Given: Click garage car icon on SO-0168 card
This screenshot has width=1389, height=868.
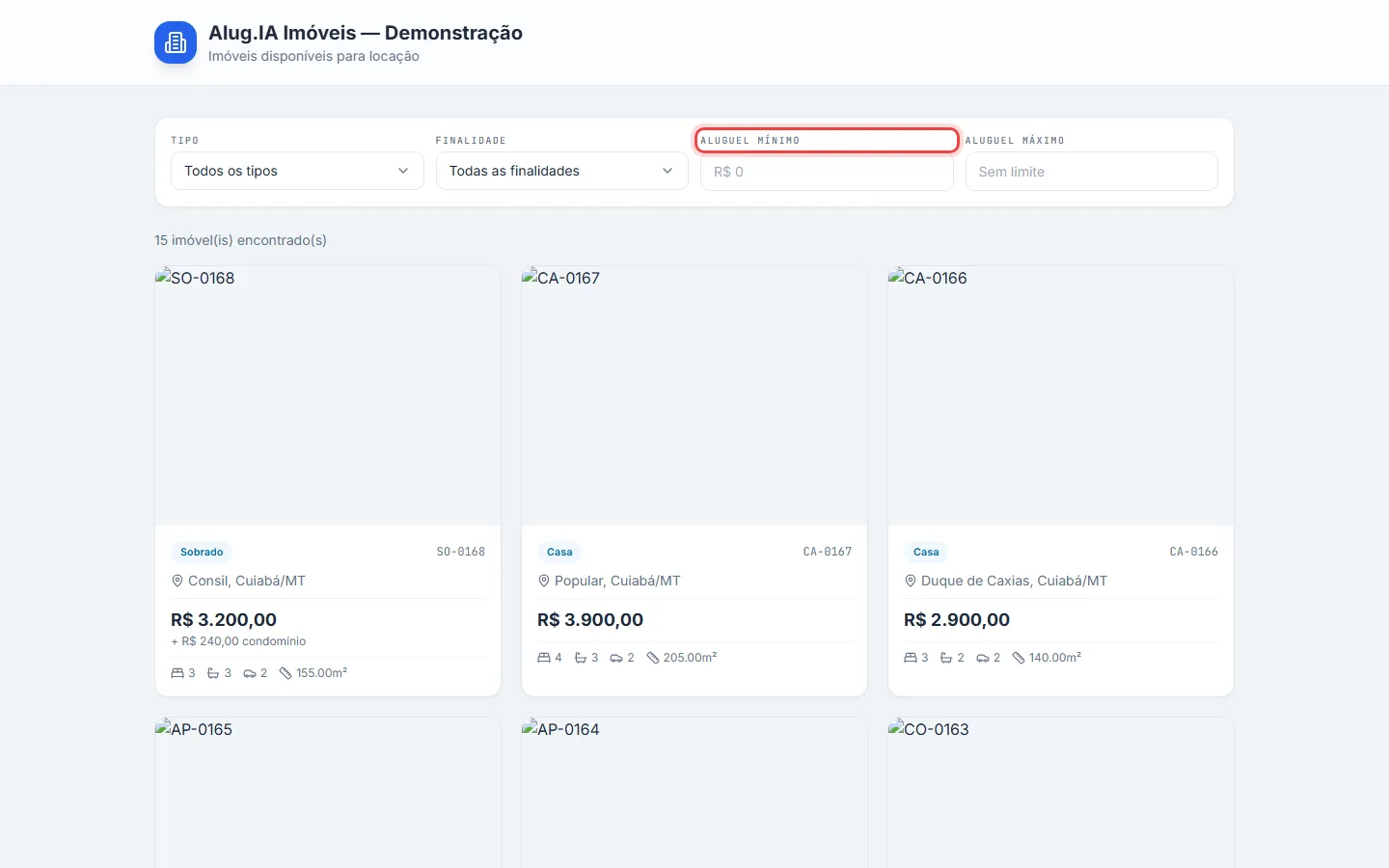Looking at the screenshot, I should point(250,673).
